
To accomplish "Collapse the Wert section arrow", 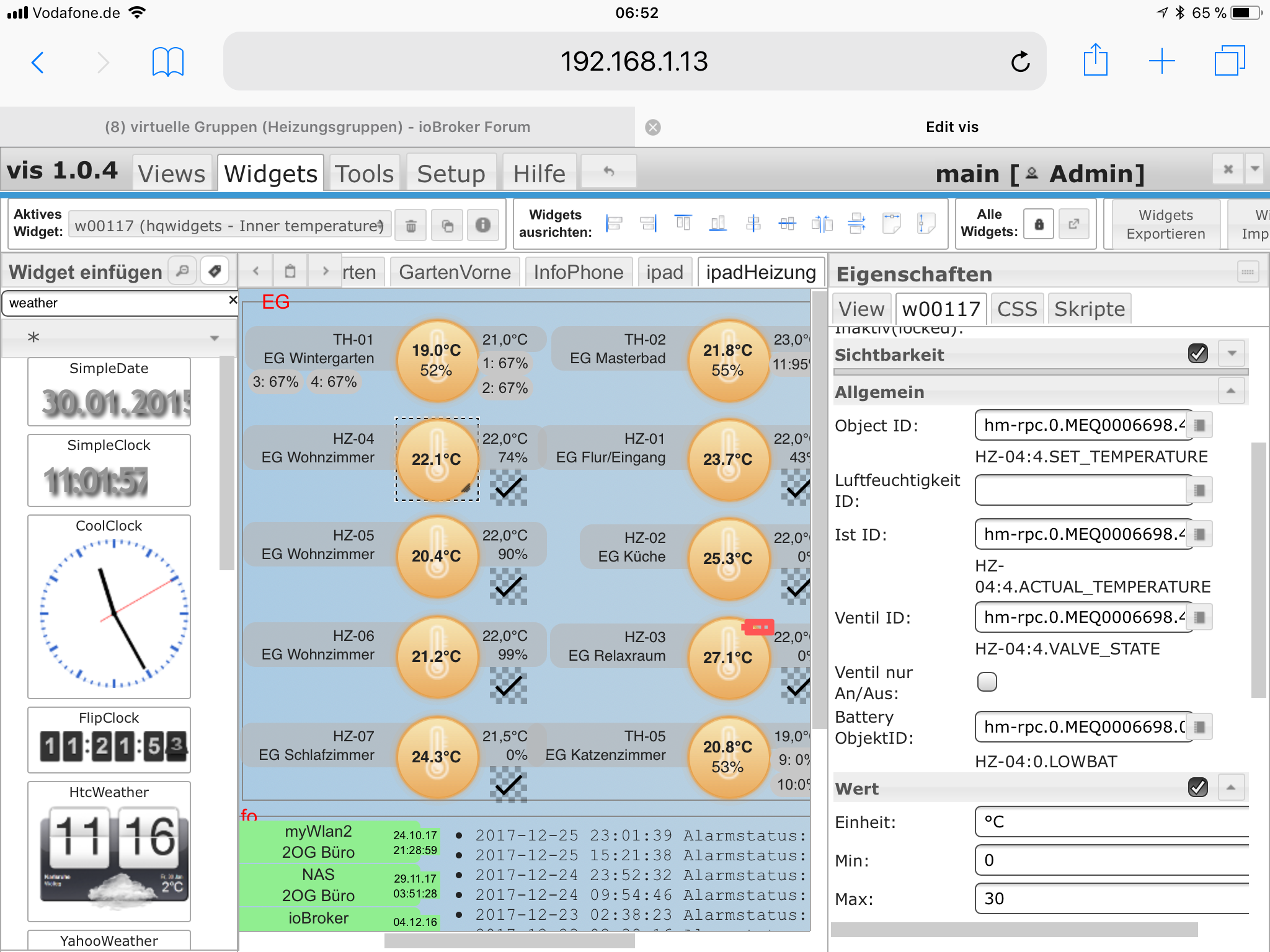I will pos(1232,788).
